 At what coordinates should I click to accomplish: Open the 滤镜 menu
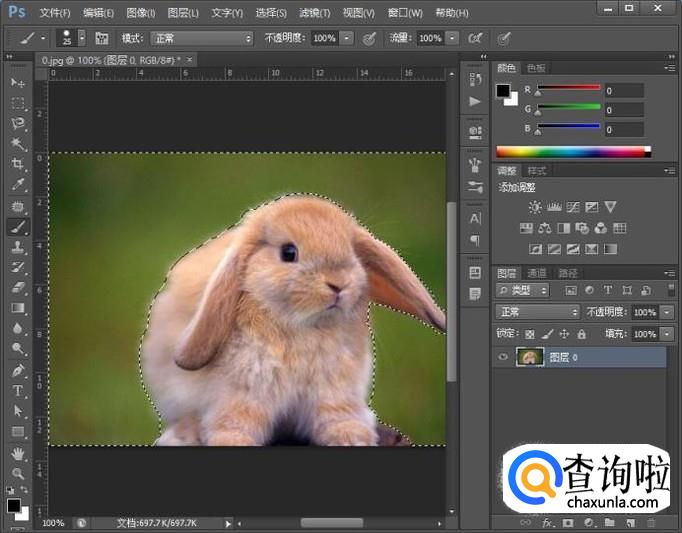314,13
